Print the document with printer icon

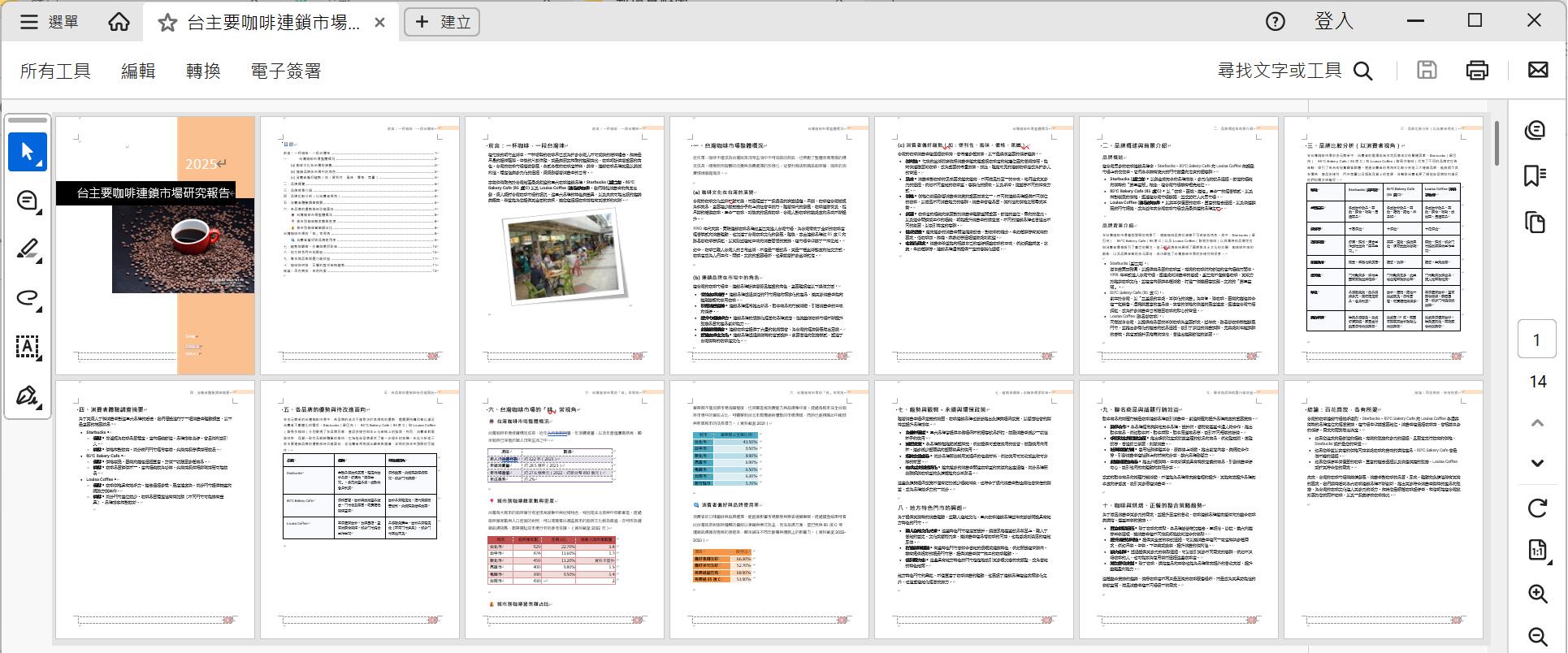1477,71
